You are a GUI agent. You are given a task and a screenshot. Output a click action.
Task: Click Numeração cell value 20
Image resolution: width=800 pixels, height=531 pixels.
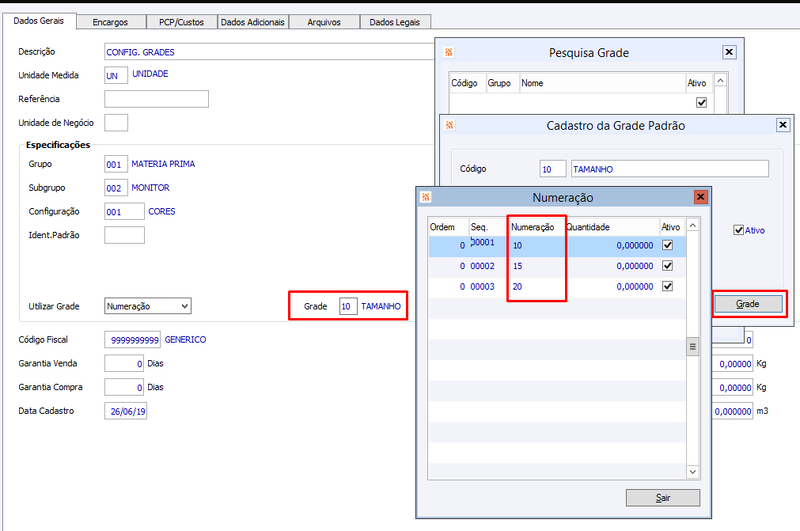coord(517,287)
